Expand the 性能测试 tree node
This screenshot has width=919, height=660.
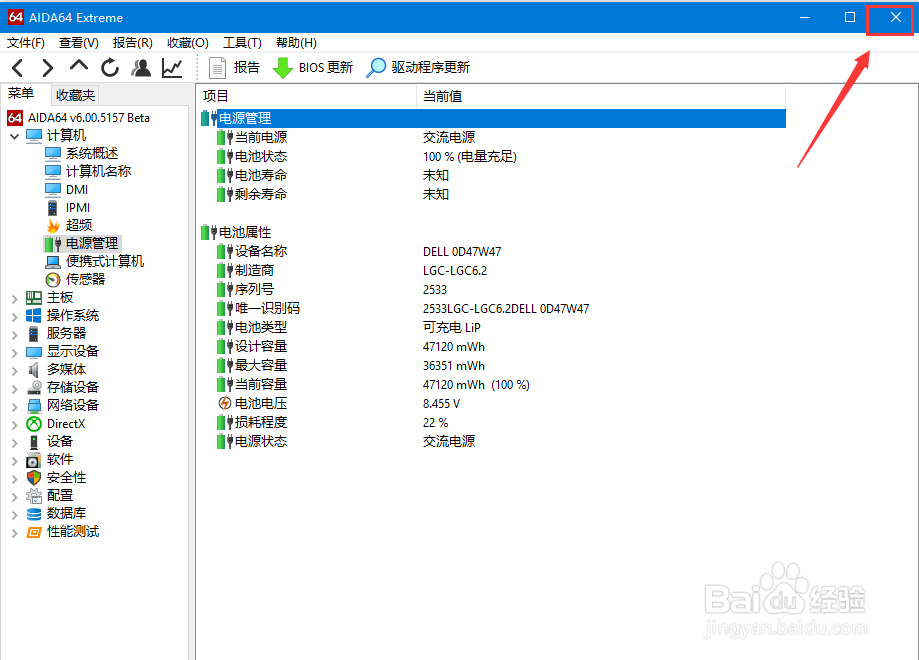(x=15, y=533)
